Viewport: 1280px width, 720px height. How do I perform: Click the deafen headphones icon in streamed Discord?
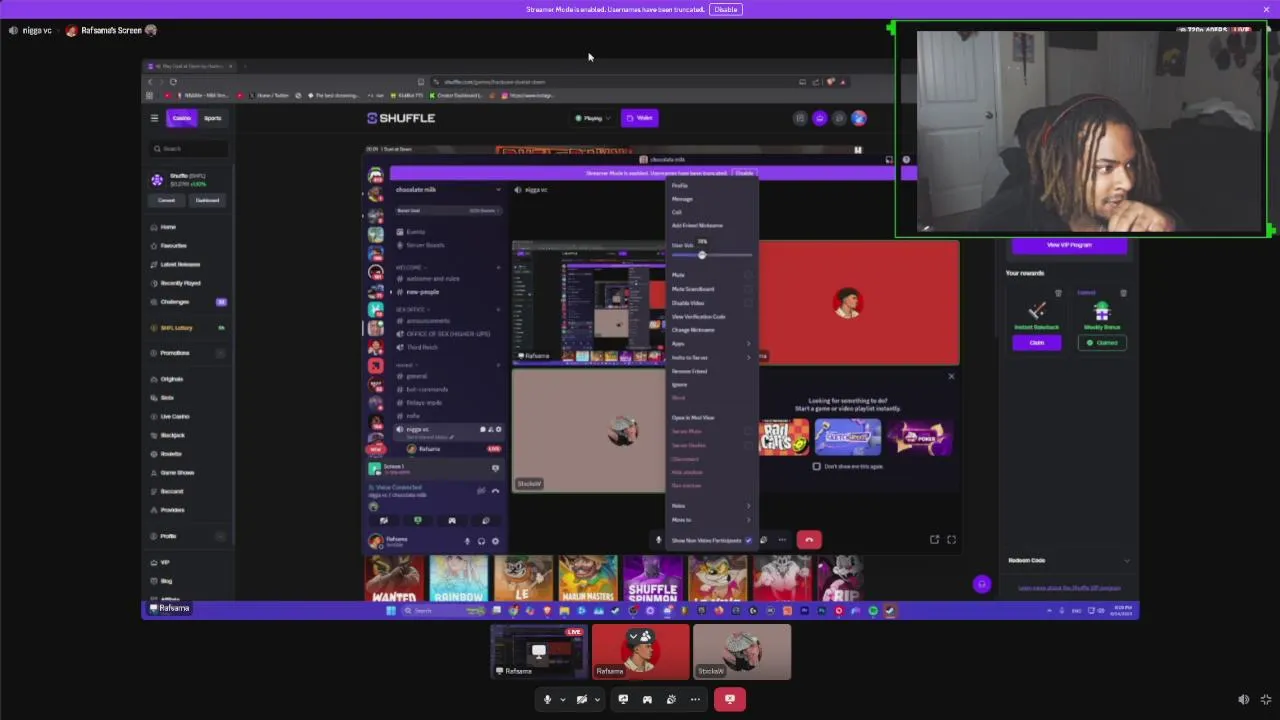click(x=481, y=541)
